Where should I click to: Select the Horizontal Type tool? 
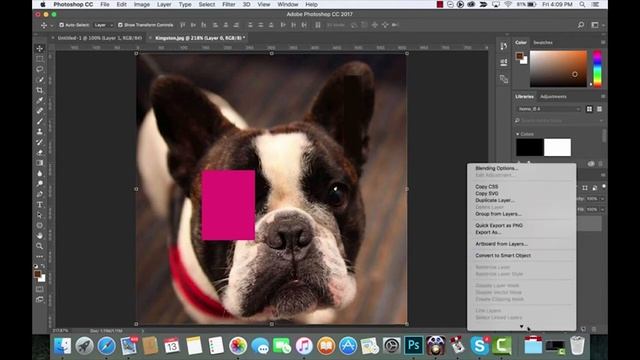coord(40,204)
